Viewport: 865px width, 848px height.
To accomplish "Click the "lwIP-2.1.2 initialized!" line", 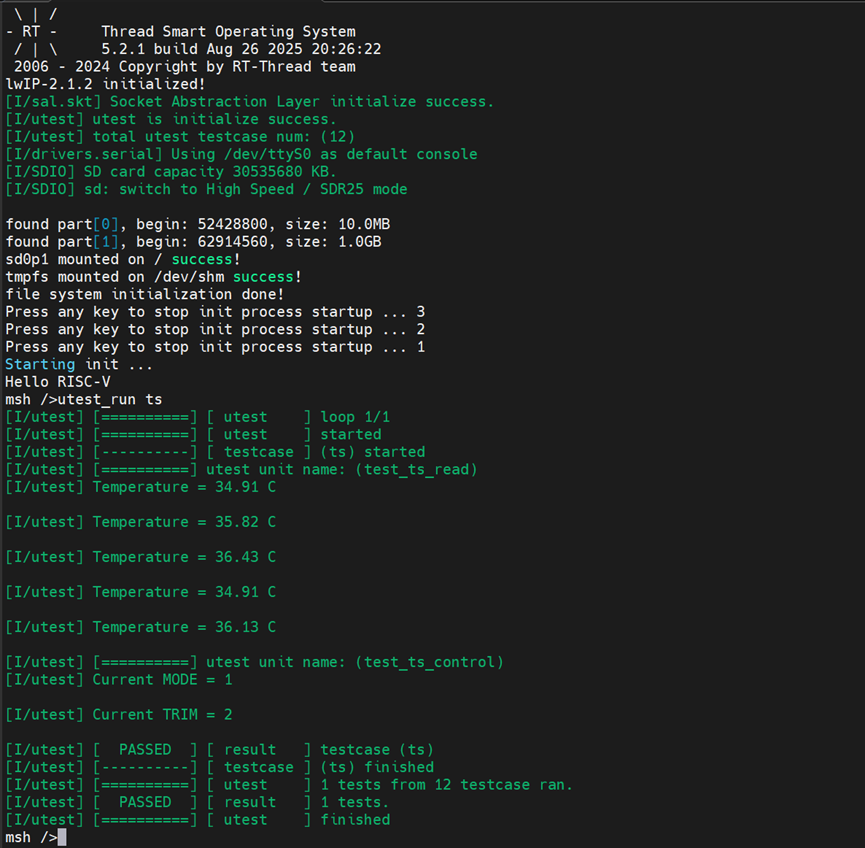I will [x=105, y=84].
